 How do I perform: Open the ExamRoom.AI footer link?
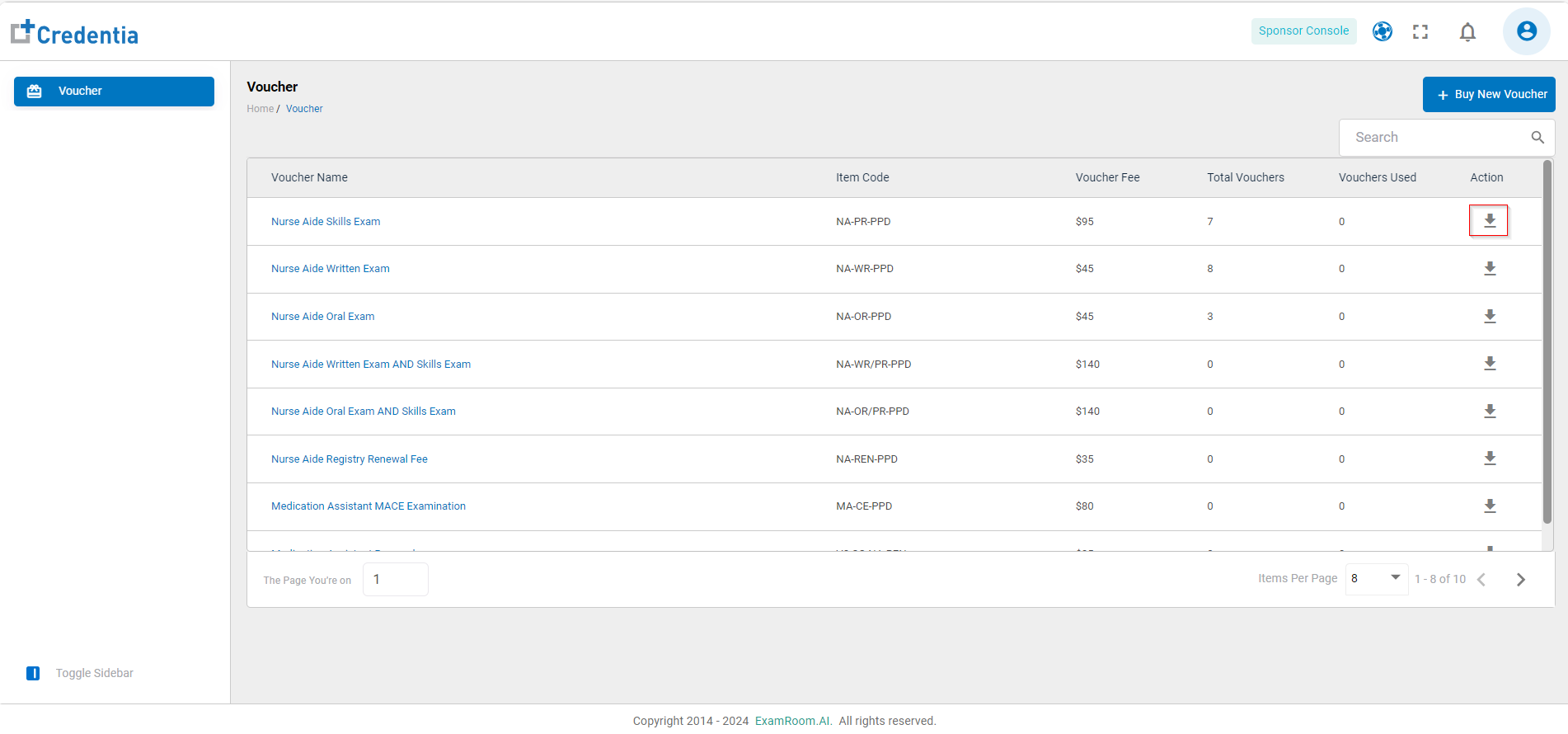point(793,721)
